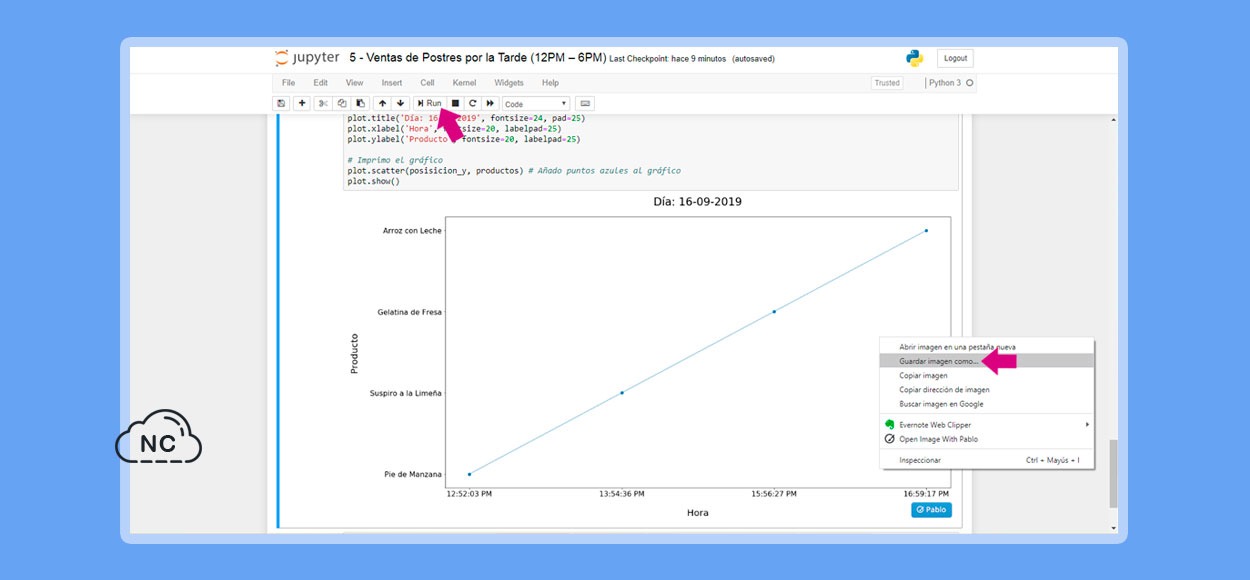Click the vertical scrollbar thumb
Screen dimensions: 1250x580
point(1114,474)
